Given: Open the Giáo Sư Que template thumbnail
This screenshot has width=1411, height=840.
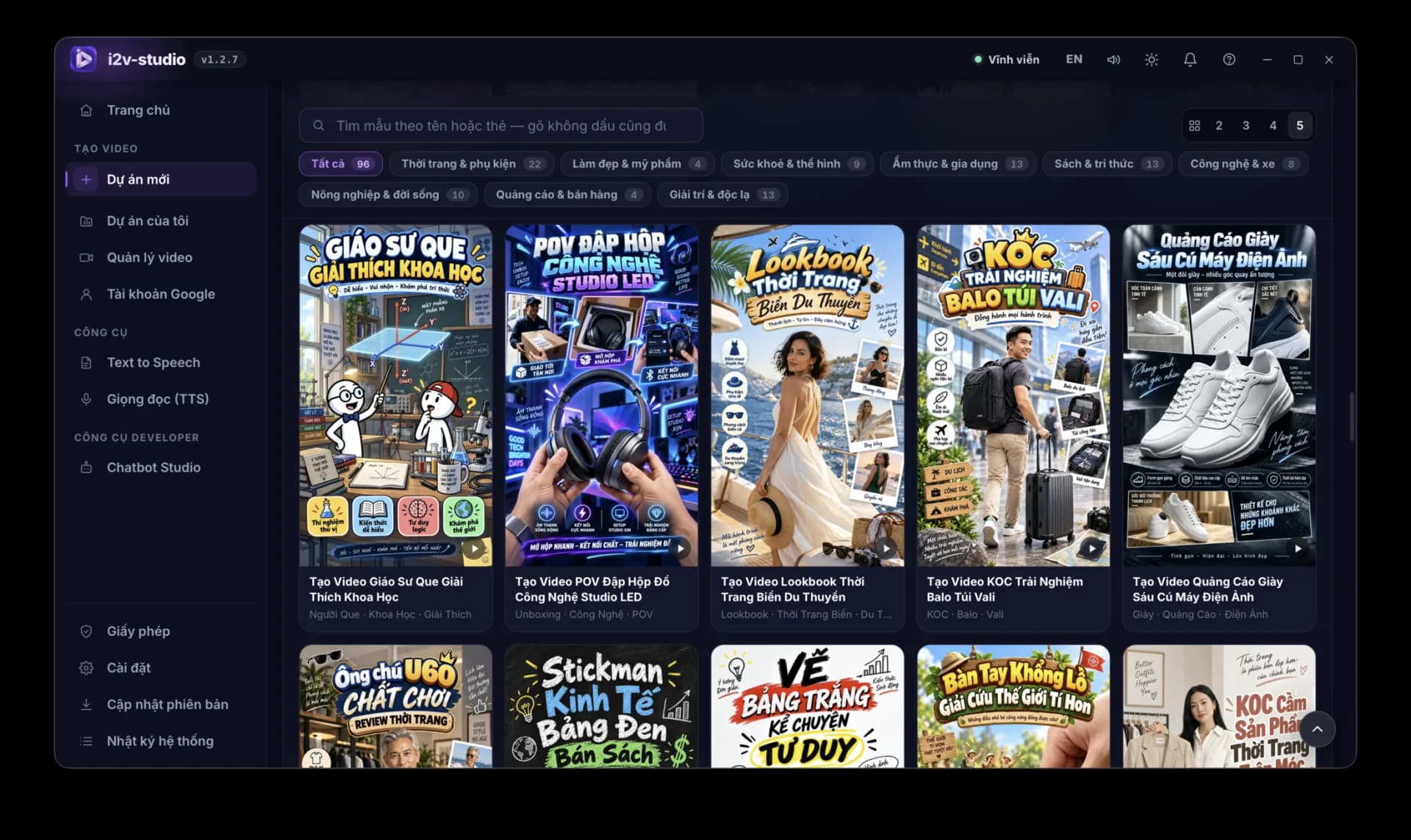Looking at the screenshot, I should pos(395,395).
